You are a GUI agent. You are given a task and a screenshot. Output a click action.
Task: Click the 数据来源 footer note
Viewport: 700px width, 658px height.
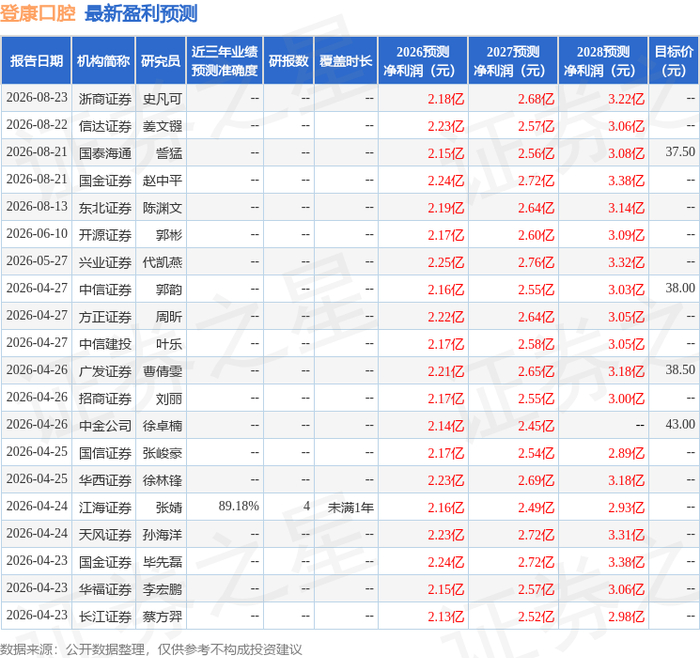pyautogui.click(x=151, y=649)
